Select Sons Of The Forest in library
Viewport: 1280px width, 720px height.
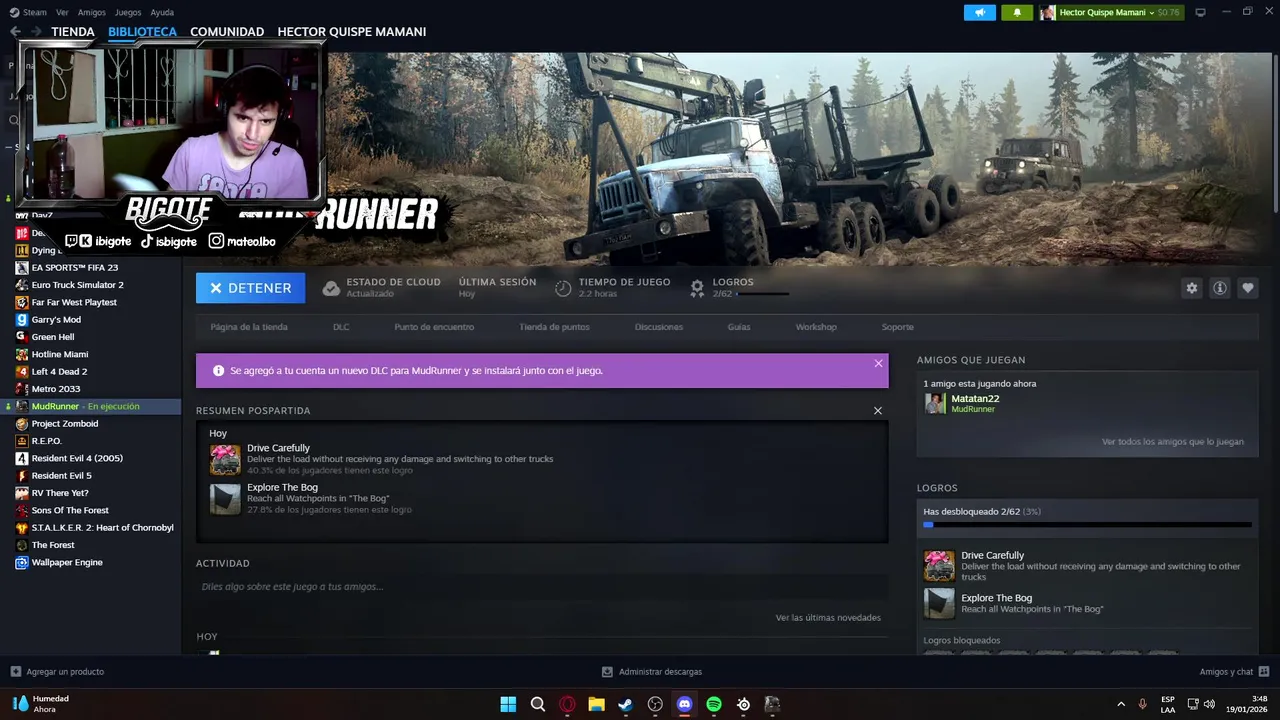point(70,510)
